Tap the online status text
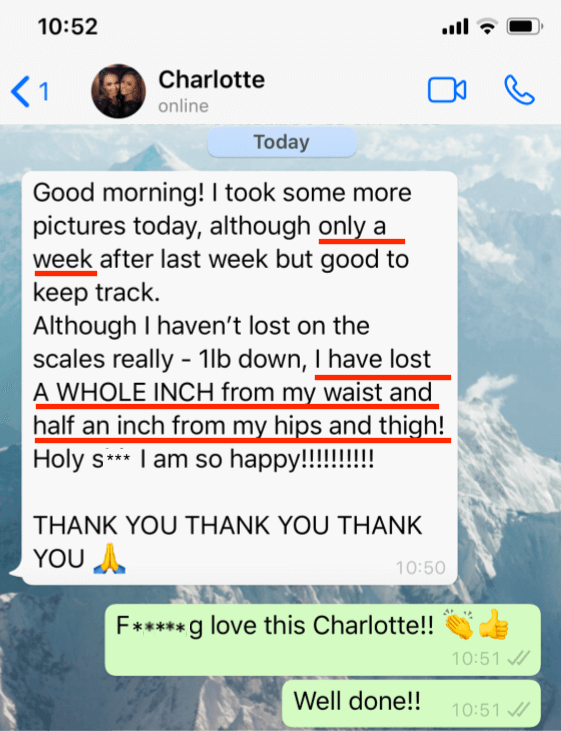 (183, 106)
